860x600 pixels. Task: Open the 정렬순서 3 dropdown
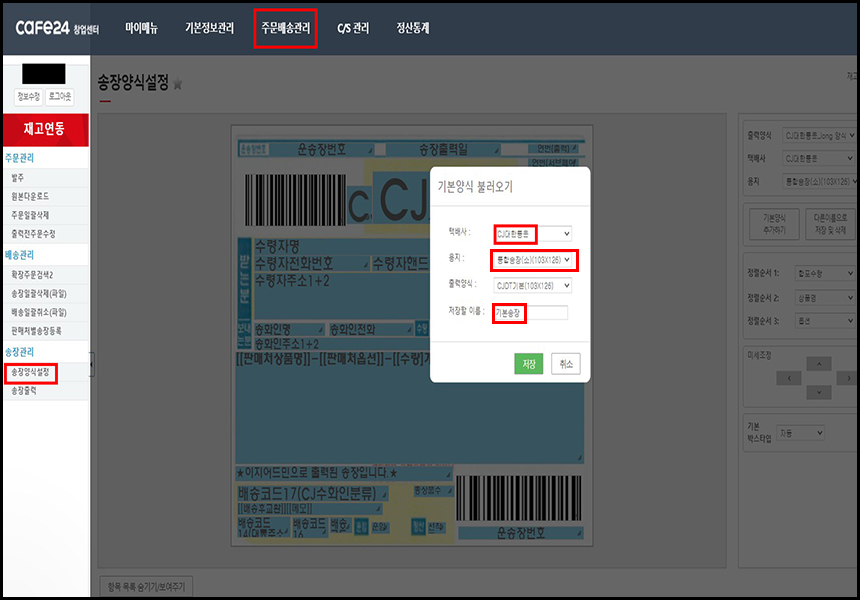click(825, 321)
